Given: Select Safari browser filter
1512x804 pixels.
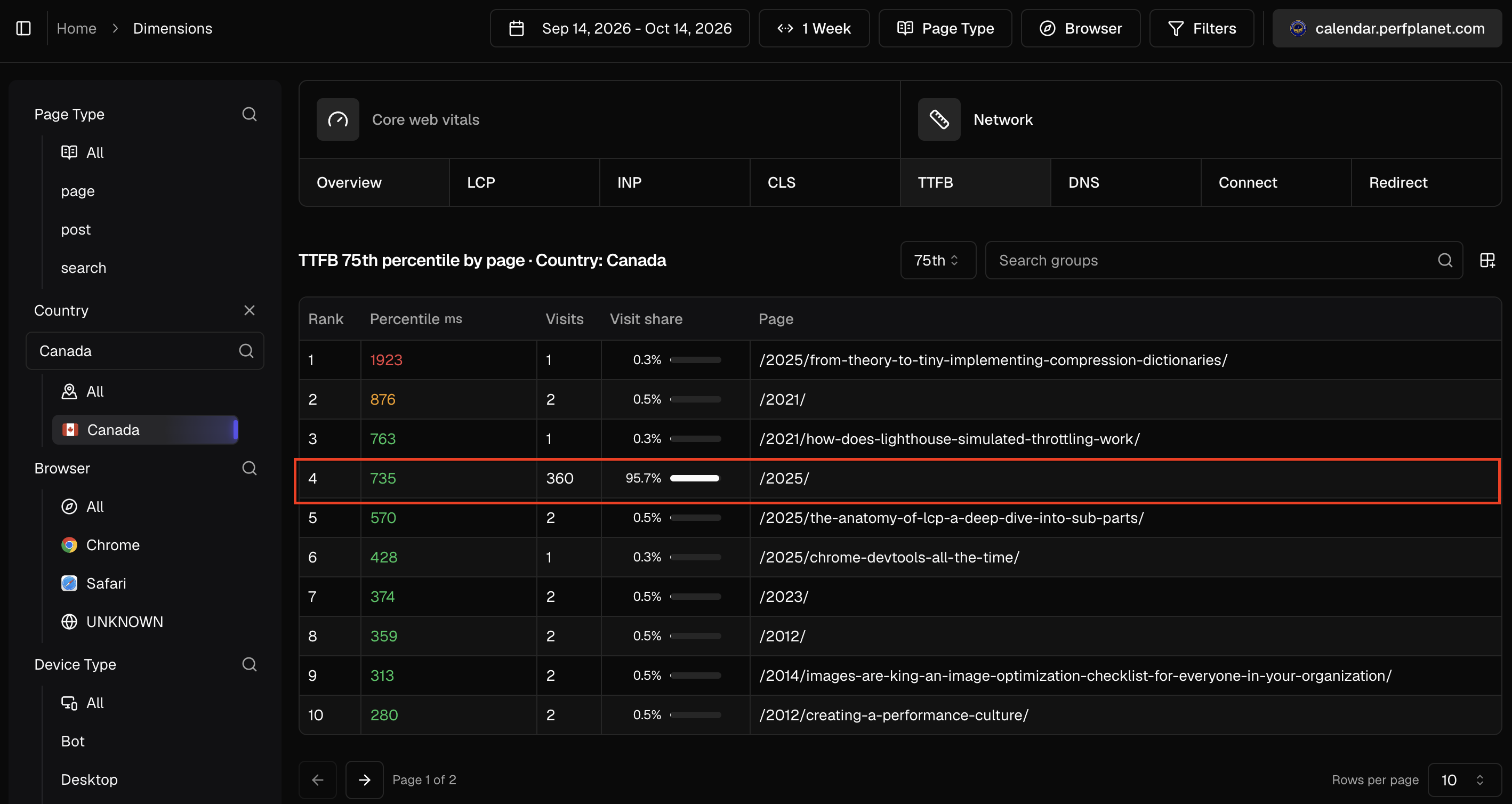Looking at the screenshot, I should click(94, 583).
